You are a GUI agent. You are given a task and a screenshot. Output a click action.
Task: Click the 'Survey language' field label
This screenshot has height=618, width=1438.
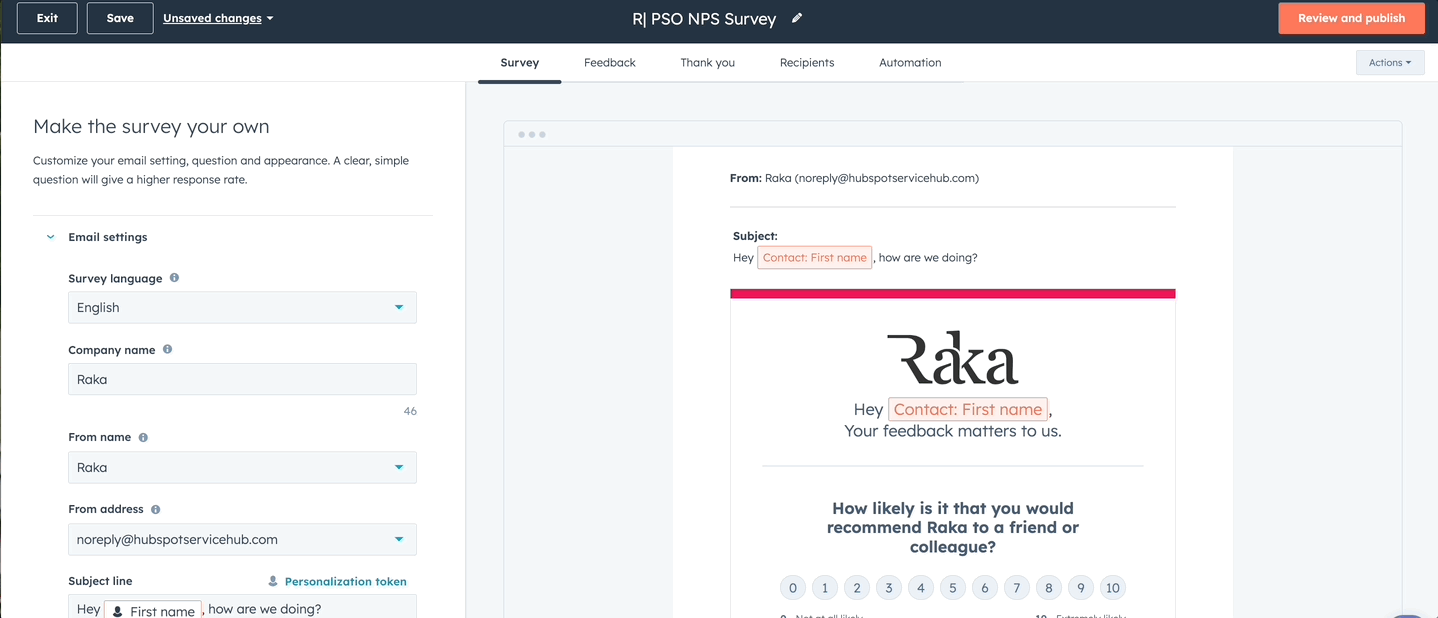tap(115, 278)
